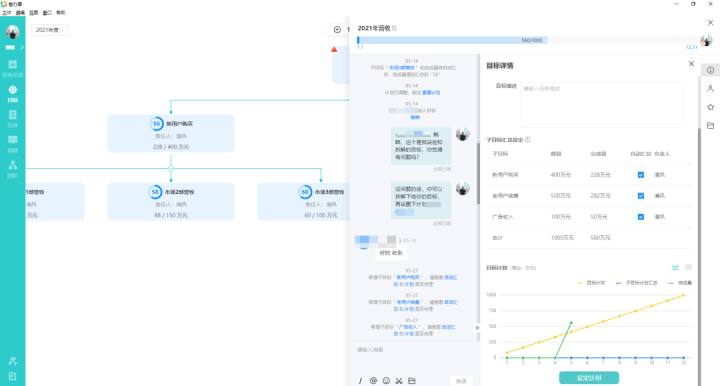Image resolution: width=720 pixels, height=386 pixels.
Task: Open the info icon tab on the right rail
Action: 710,70
